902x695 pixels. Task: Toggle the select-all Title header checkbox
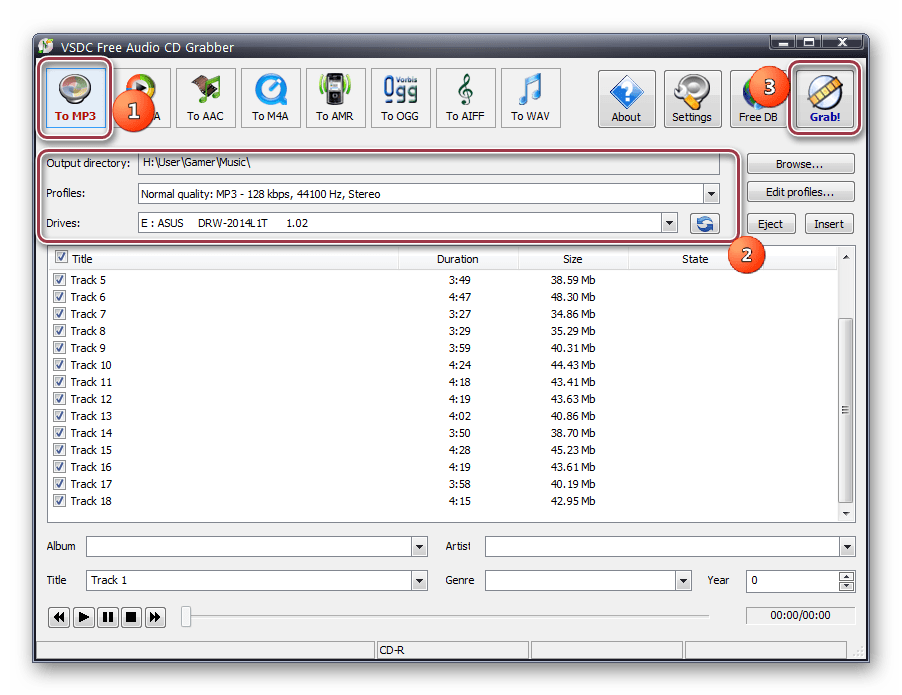[61, 258]
